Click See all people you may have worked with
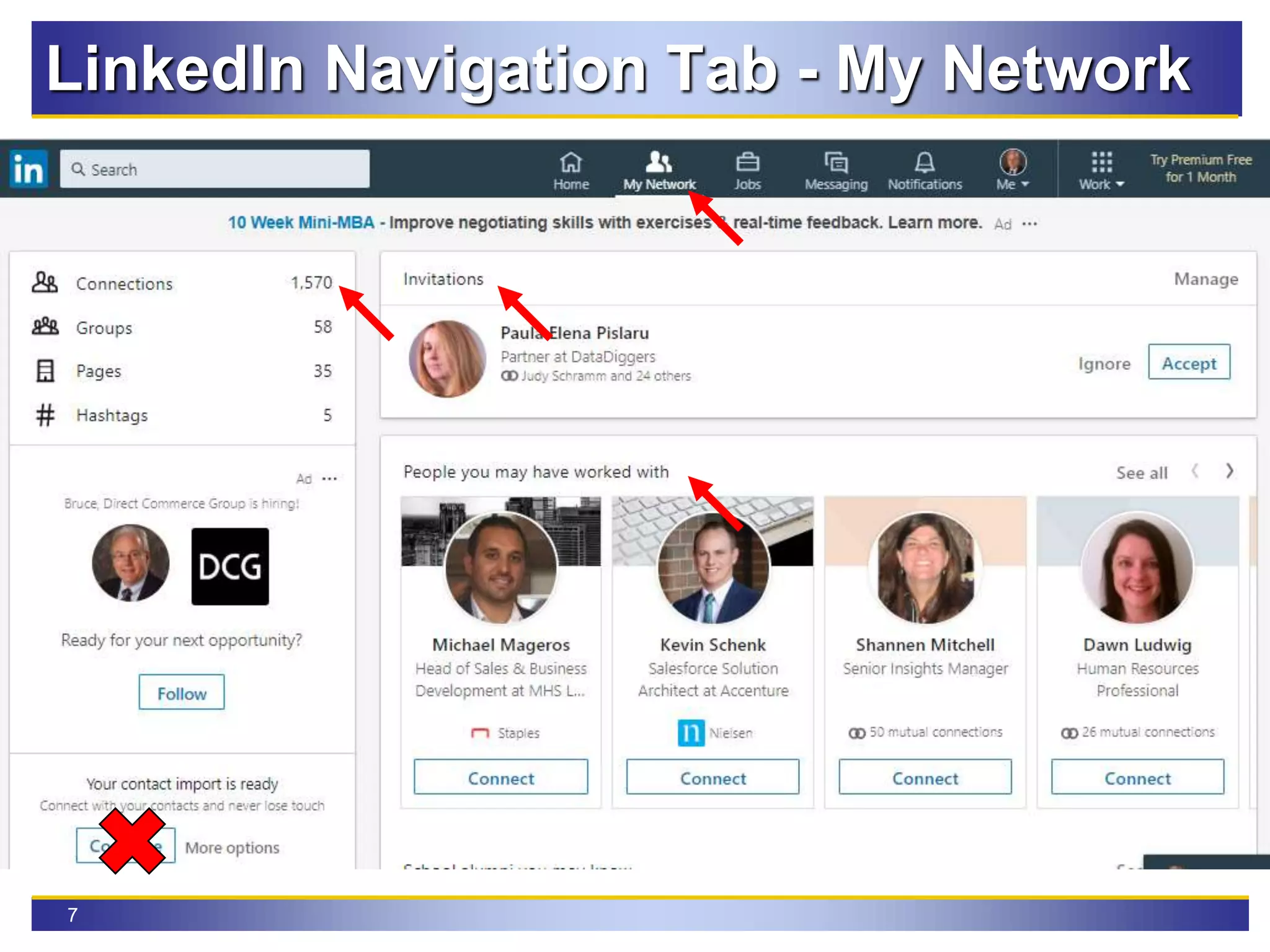Image resolution: width=1270 pixels, height=952 pixels. coord(1142,473)
